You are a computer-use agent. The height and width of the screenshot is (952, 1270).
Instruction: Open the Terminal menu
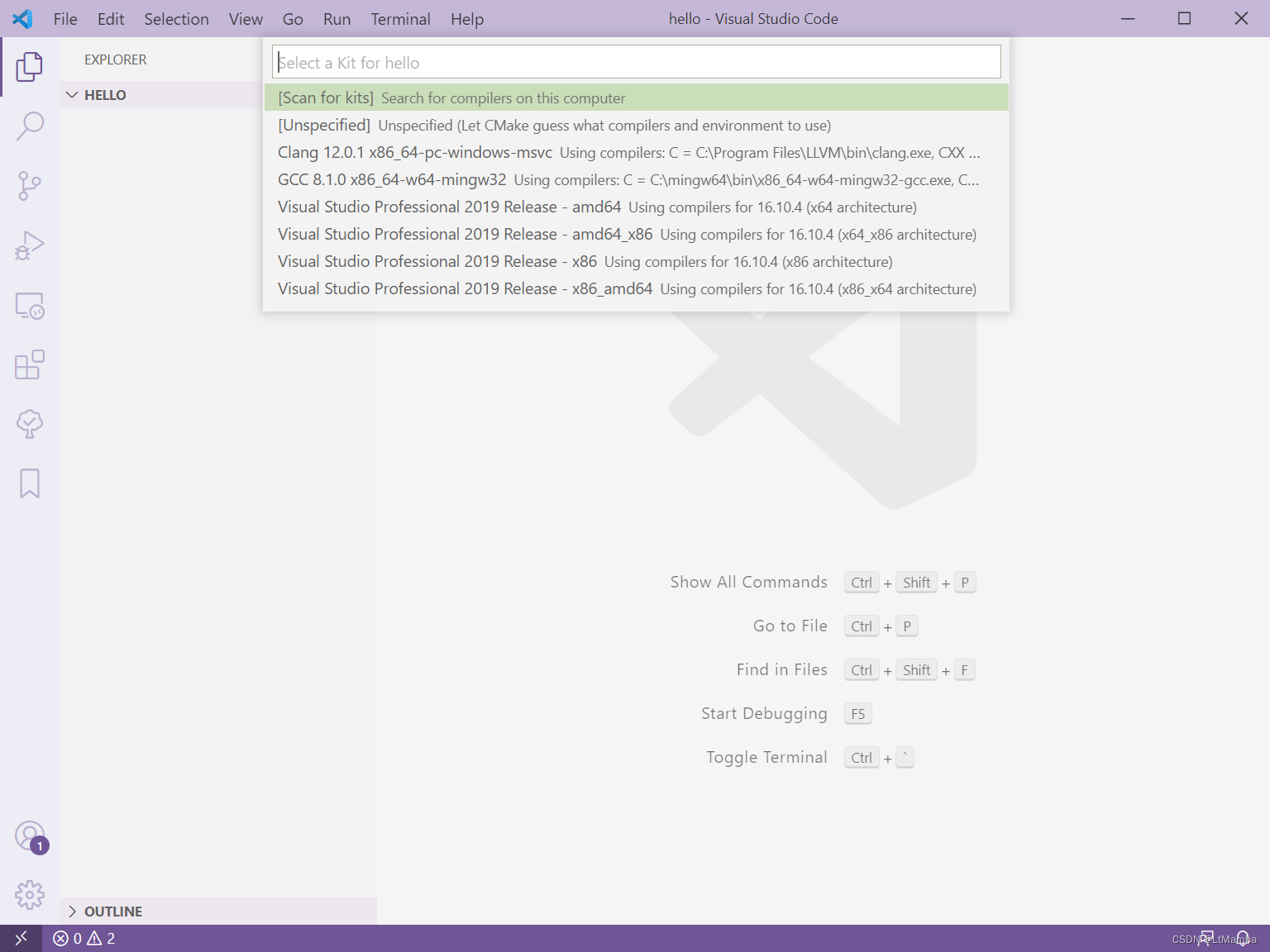tap(400, 19)
